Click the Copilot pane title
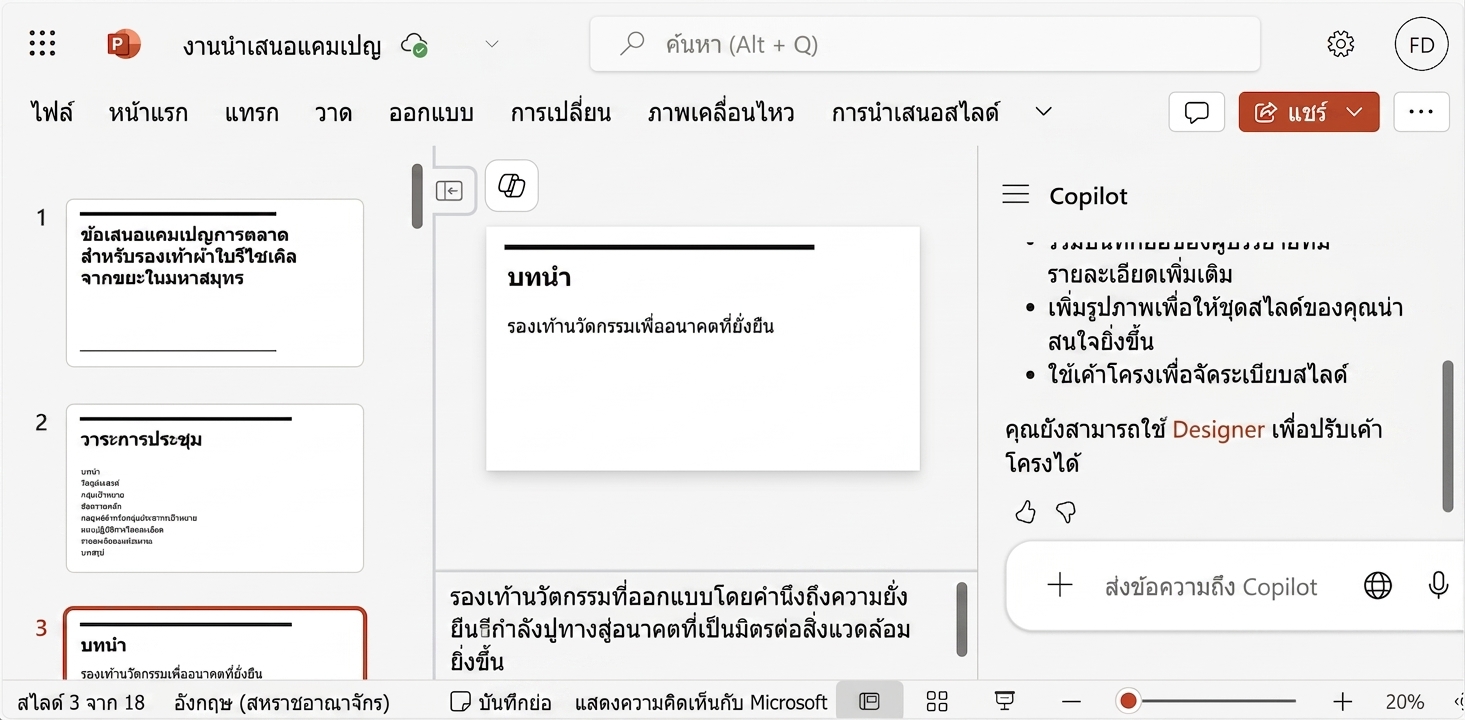This screenshot has width=1465, height=720. [1088, 196]
